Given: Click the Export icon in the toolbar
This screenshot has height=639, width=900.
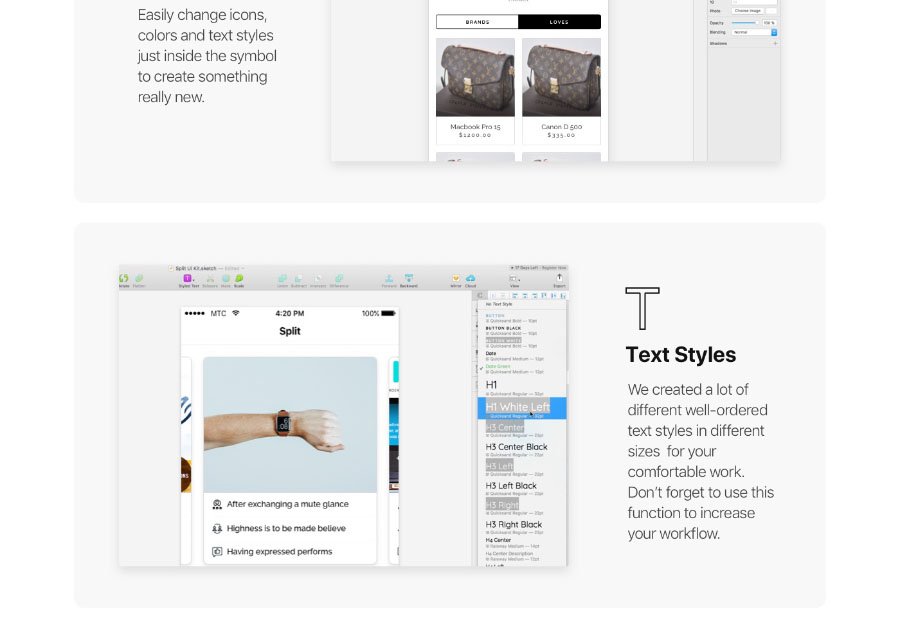Looking at the screenshot, I should pos(557,280).
